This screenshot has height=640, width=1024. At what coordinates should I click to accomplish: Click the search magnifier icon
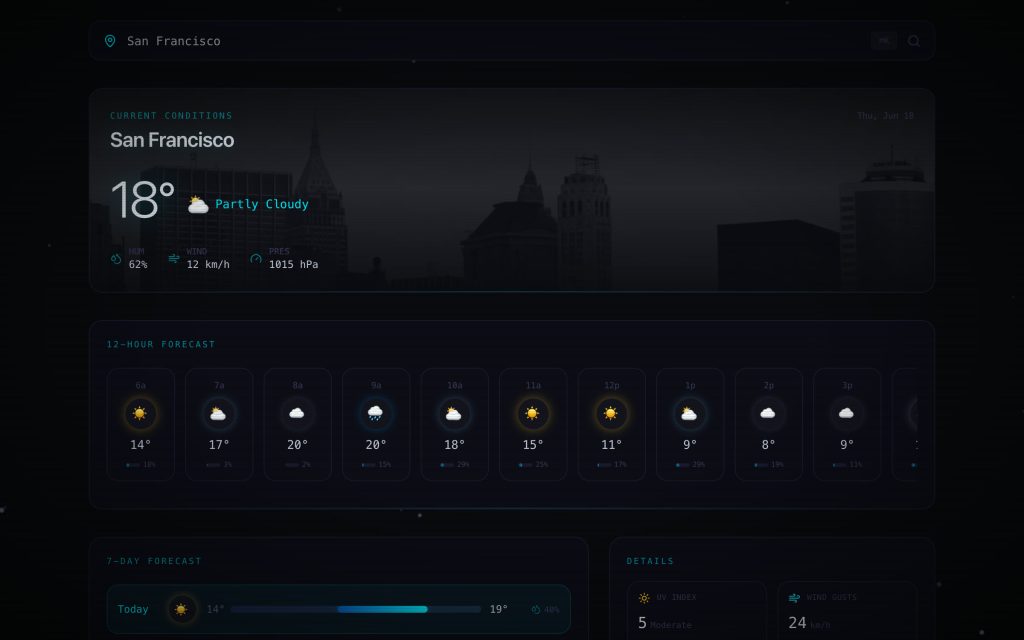(x=914, y=41)
